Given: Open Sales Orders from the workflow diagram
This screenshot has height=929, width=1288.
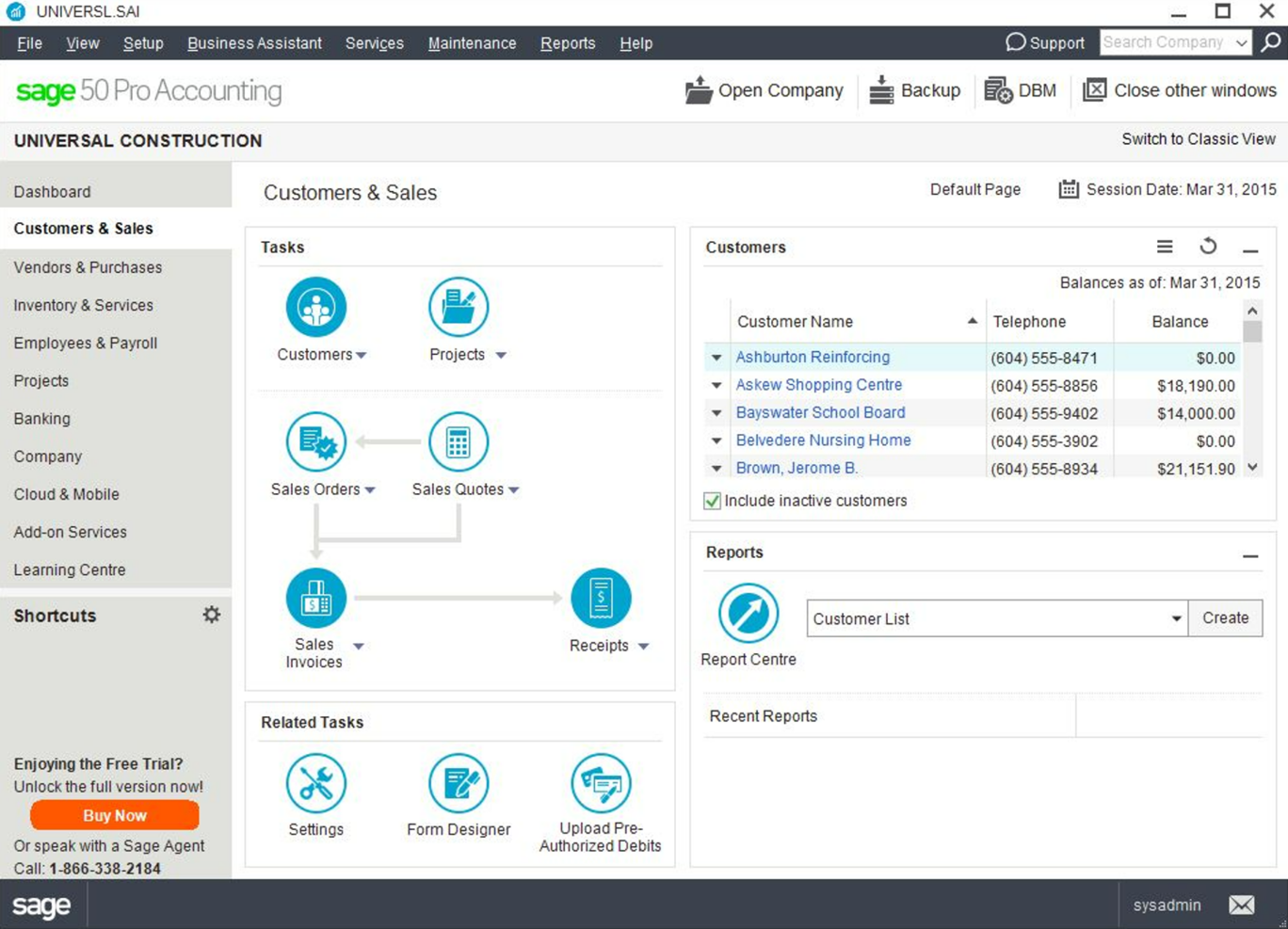Looking at the screenshot, I should (315, 440).
